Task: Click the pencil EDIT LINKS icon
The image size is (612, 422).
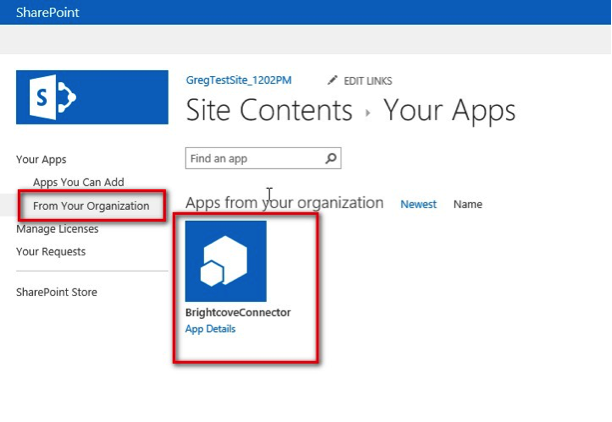Action: coord(333,81)
